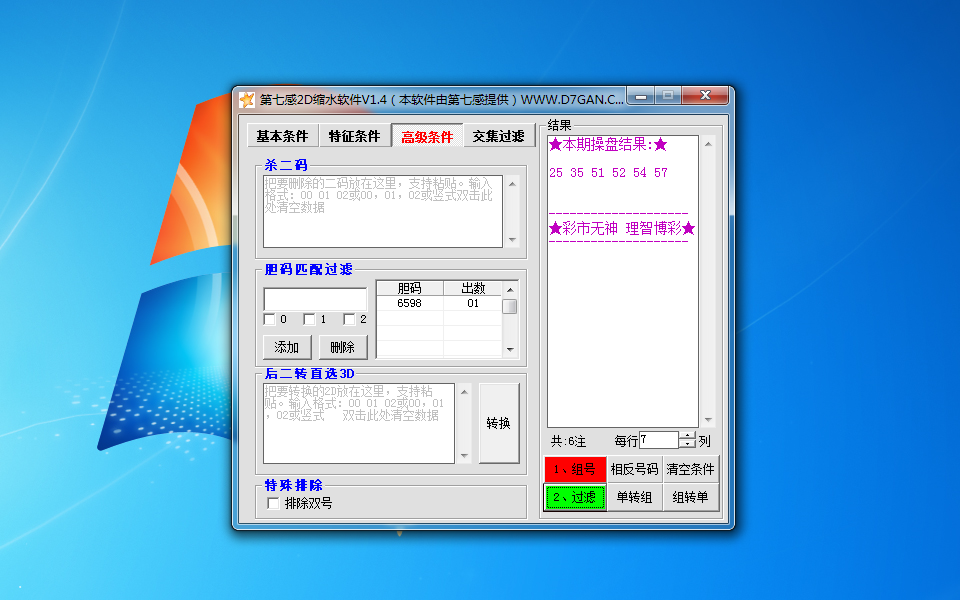Click the 胆码 table scroll down arrow
960x600 pixels.
[x=509, y=350]
